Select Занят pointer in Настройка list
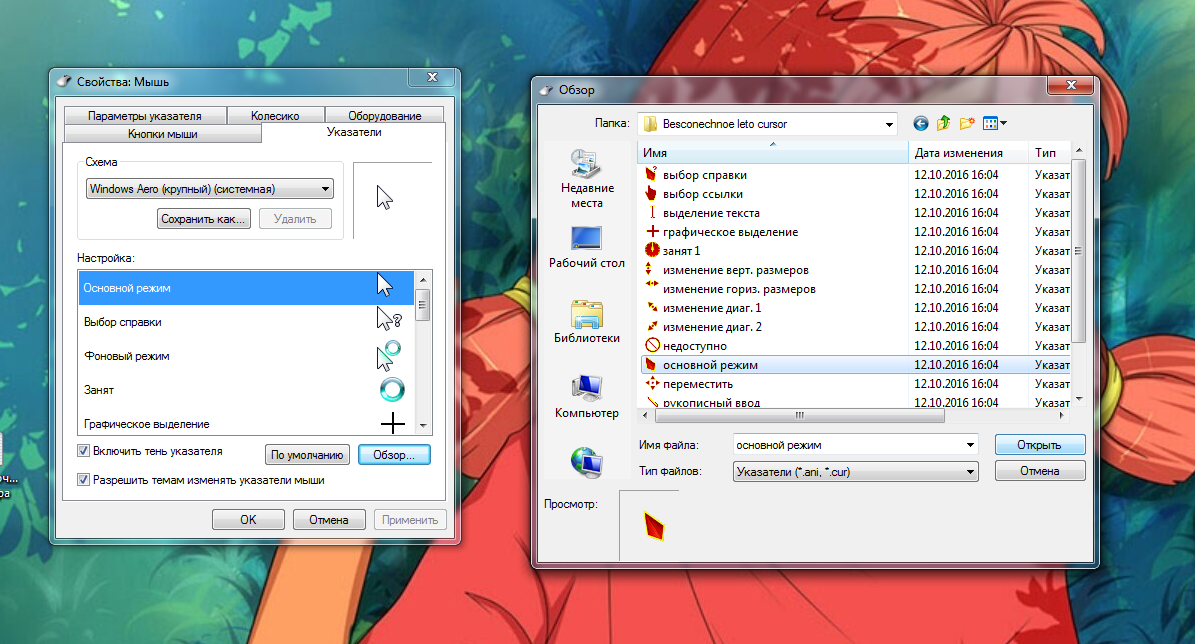Image resolution: width=1195 pixels, height=644 pixels. tap(246, 389)
